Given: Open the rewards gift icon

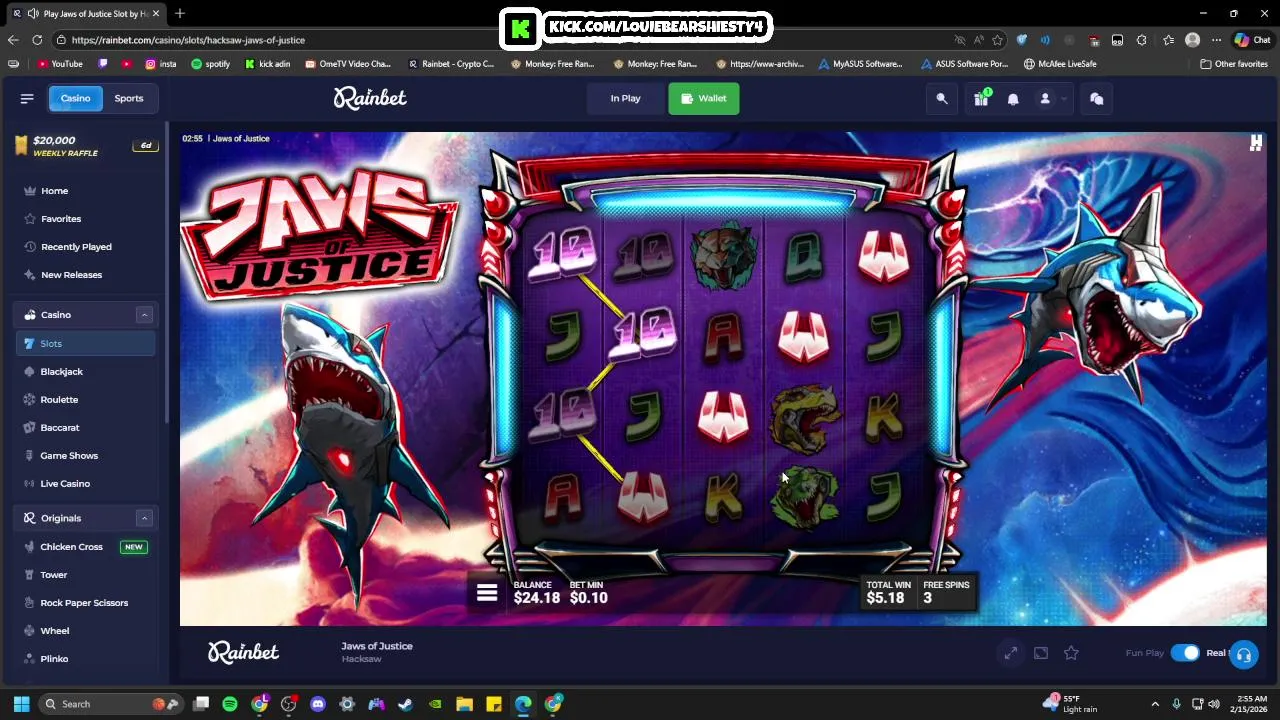Looking at the screenshot, I should click(981, 98).
